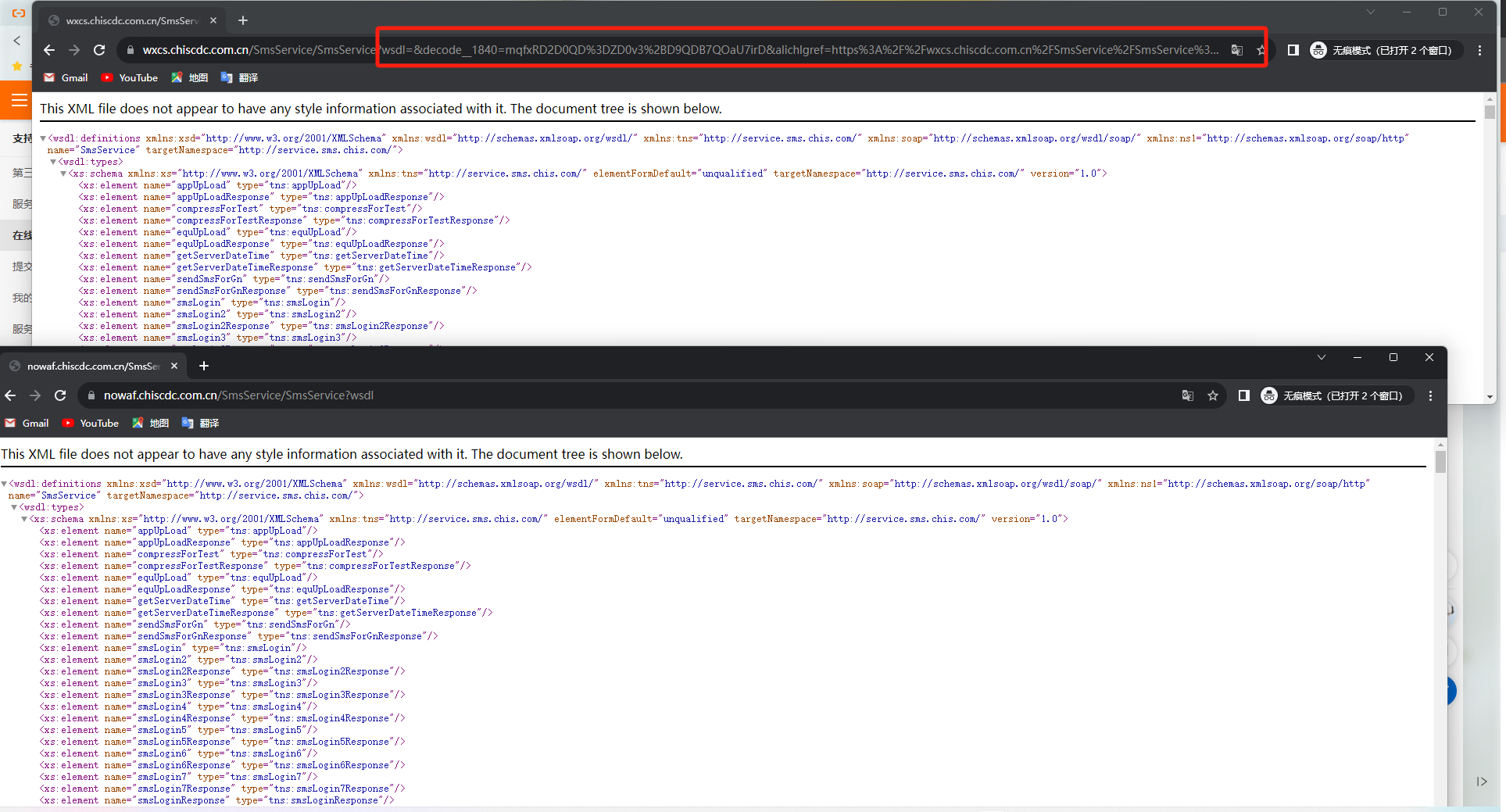The width and height of the screenshot is (1506, 812).
Task: Click the wxcs window address bar URL
Action: [x=680, y=50]
